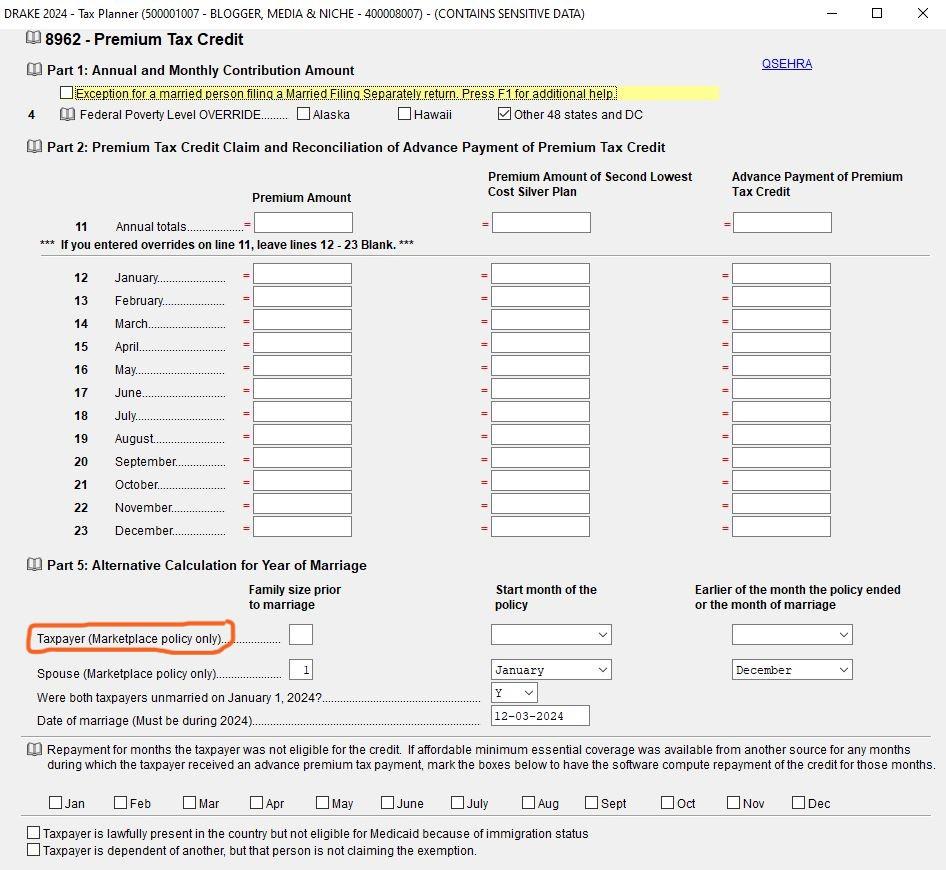Open the QSEHRA link
Image resolution: width=946 pixels, height=870 pixels.
787,63
